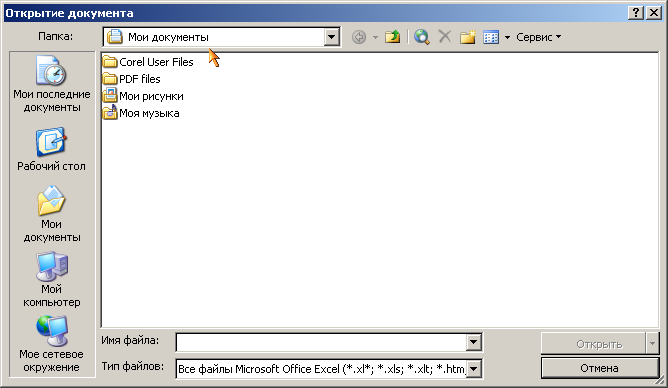Select the Мои рисунки folder icon

pos(110,96)
